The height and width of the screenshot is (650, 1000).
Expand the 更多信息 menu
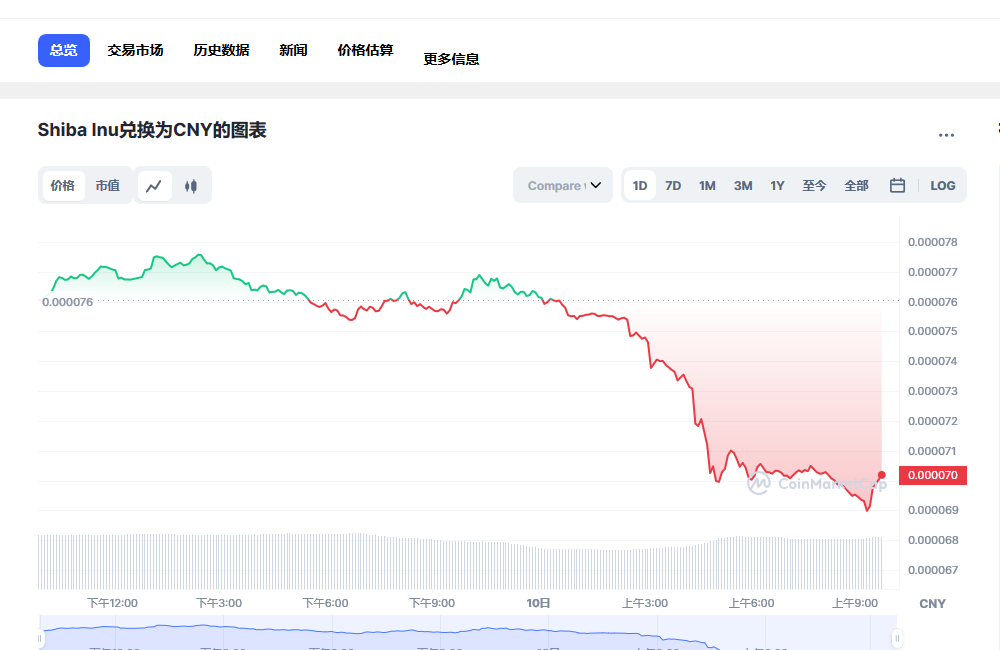tap(451, 57)
